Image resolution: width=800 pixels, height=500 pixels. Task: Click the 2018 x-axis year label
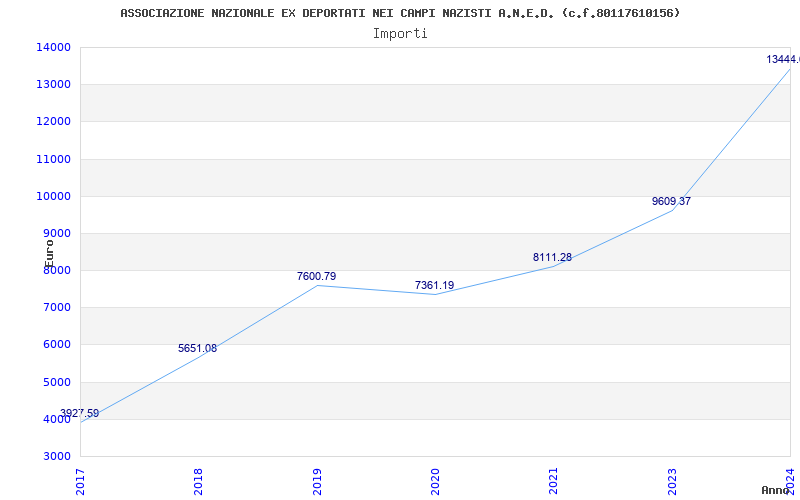click(x=199, y=480)
